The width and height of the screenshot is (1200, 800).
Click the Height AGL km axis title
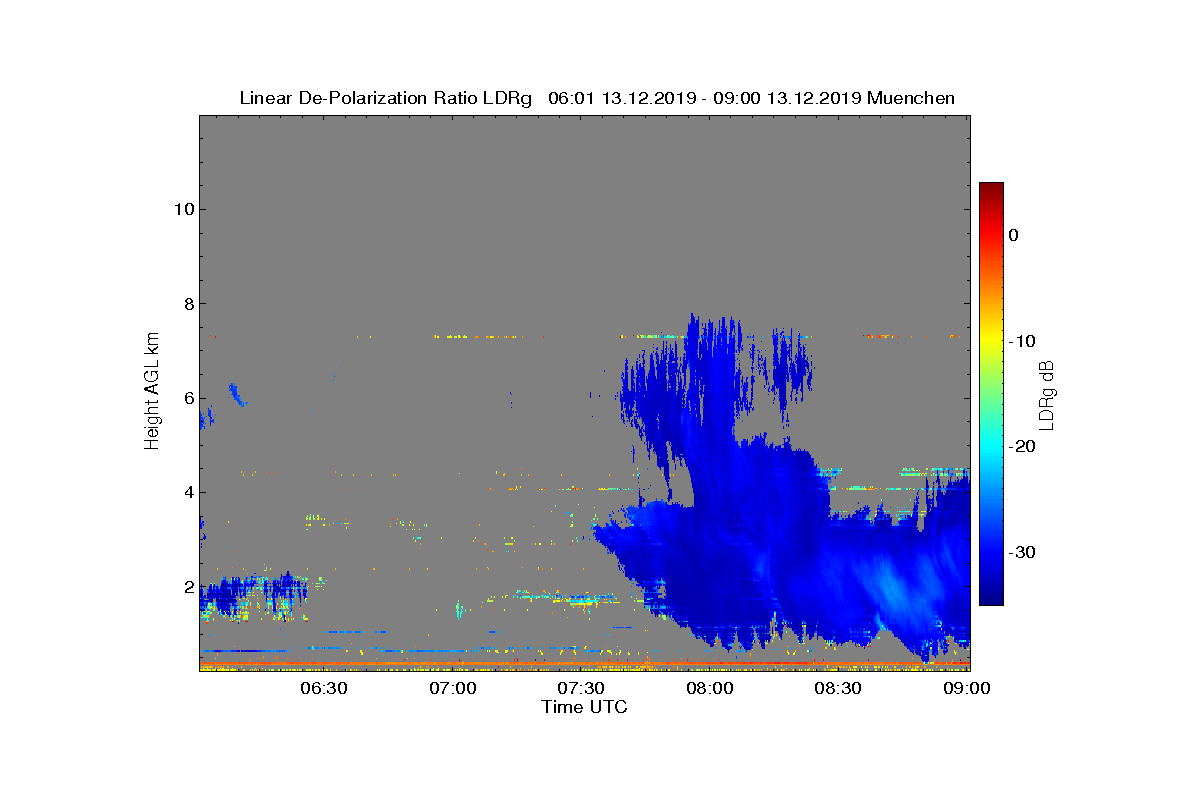(x=152, y=393)
